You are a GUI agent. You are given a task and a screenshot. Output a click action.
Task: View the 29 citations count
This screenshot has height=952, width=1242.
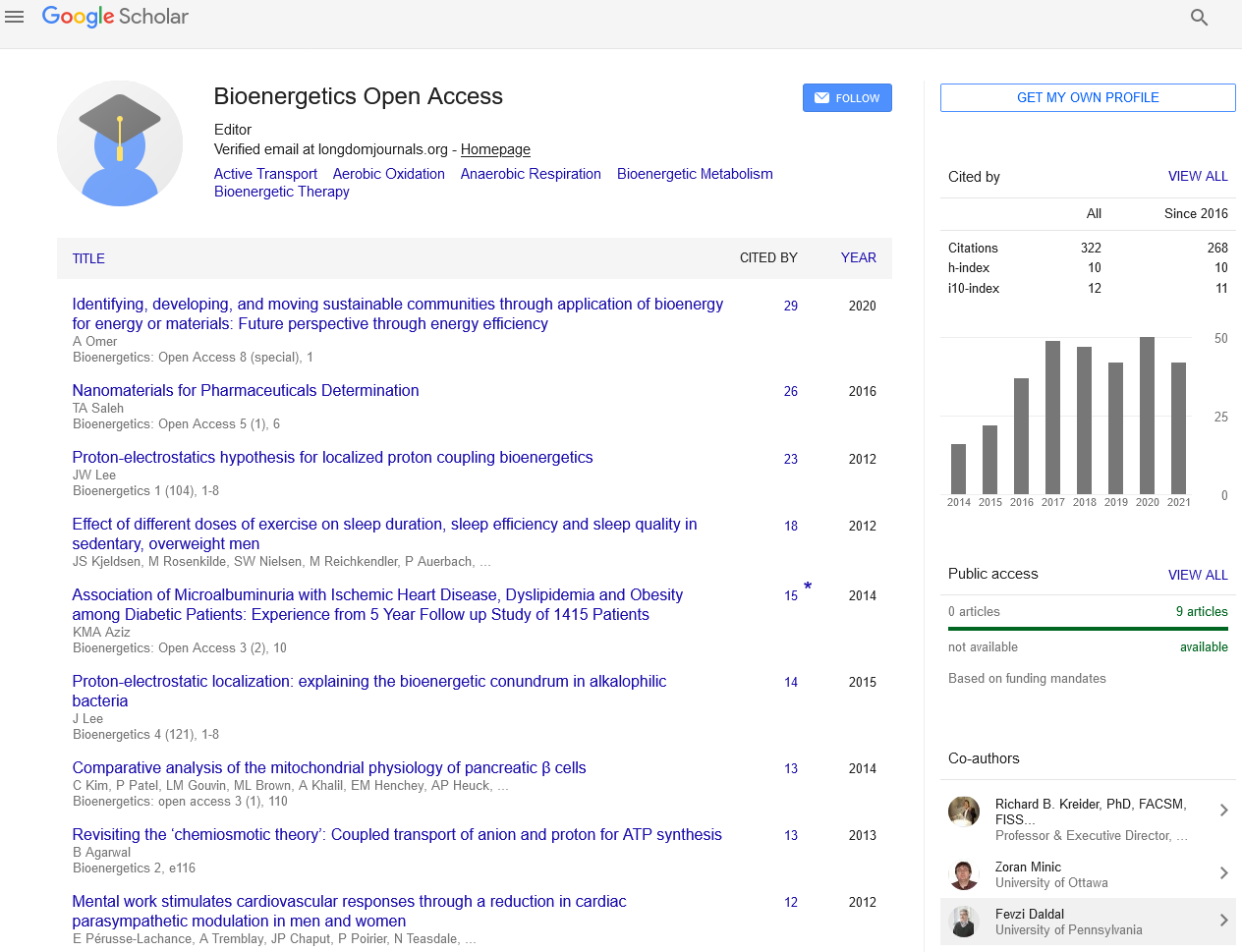[x=791, y=306]
